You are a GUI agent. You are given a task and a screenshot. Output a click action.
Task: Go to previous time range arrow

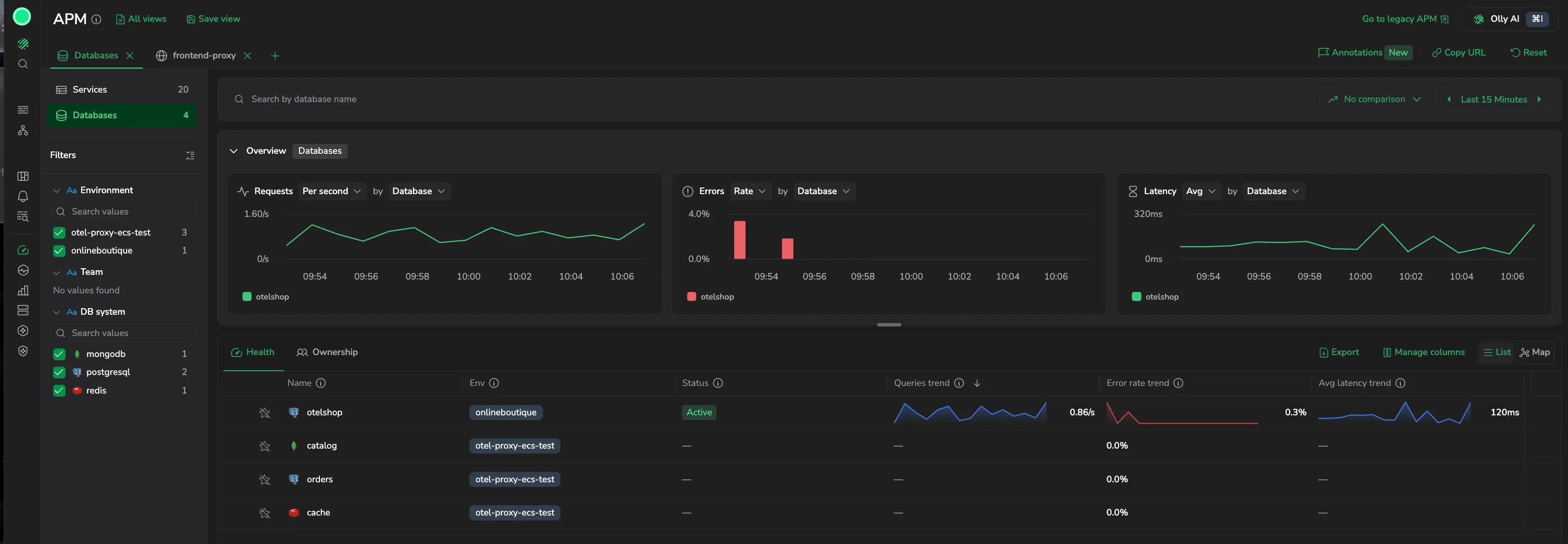click(1449, 99)
